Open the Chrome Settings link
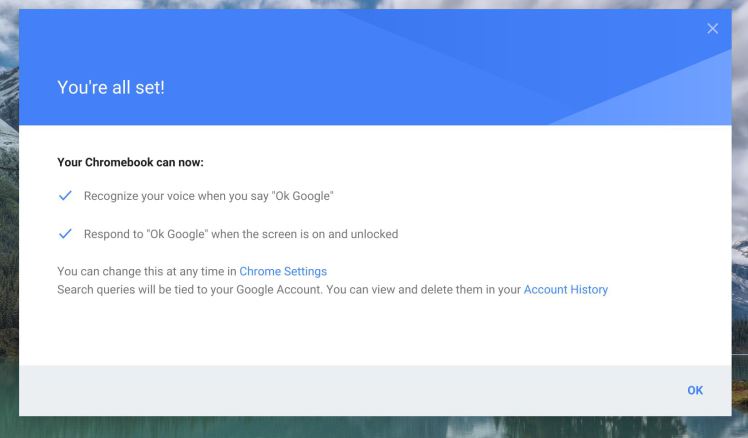Image resolution: width=748 pixels, height=438 pixels. pos(283,271)
